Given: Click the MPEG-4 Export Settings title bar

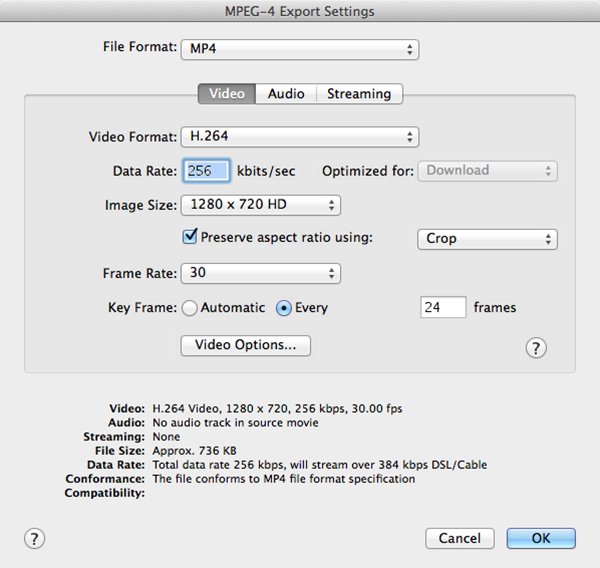Looking at the screenshot, I should (x=300, y=11).
